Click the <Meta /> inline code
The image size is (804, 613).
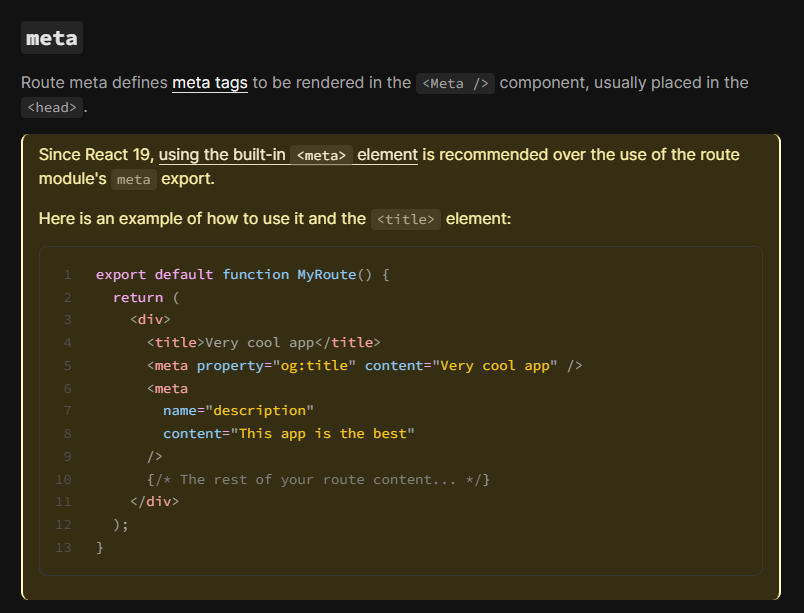(455, 83)
